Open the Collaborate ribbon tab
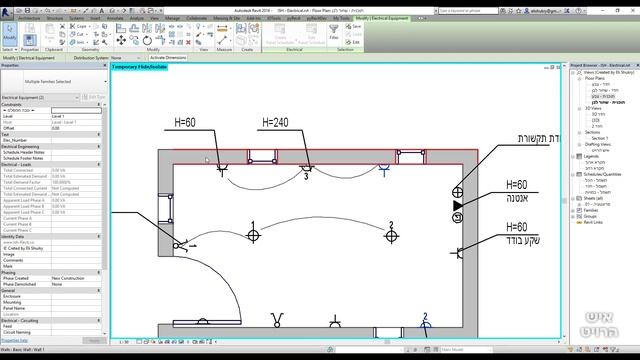640x360 pixels. point(196,18)
